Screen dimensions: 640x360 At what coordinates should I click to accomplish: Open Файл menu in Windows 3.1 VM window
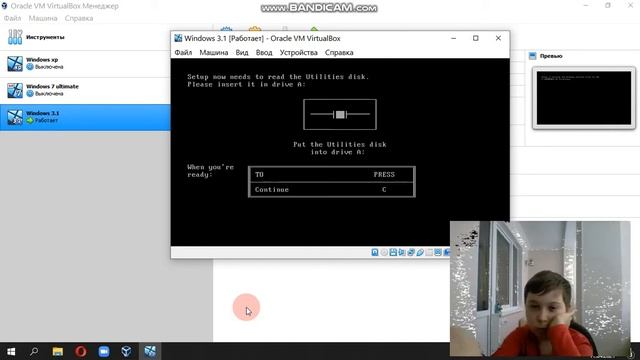183,53
